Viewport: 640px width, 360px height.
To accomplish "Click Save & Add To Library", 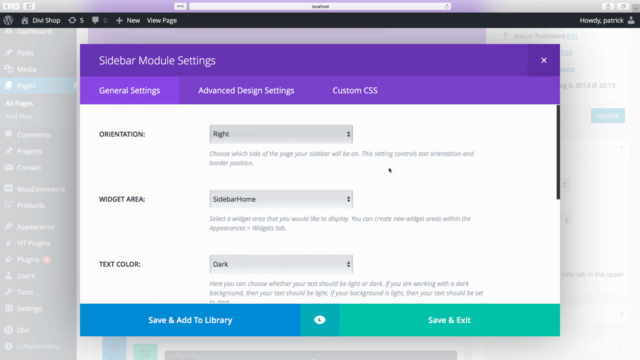I will [x=190, y=320].
